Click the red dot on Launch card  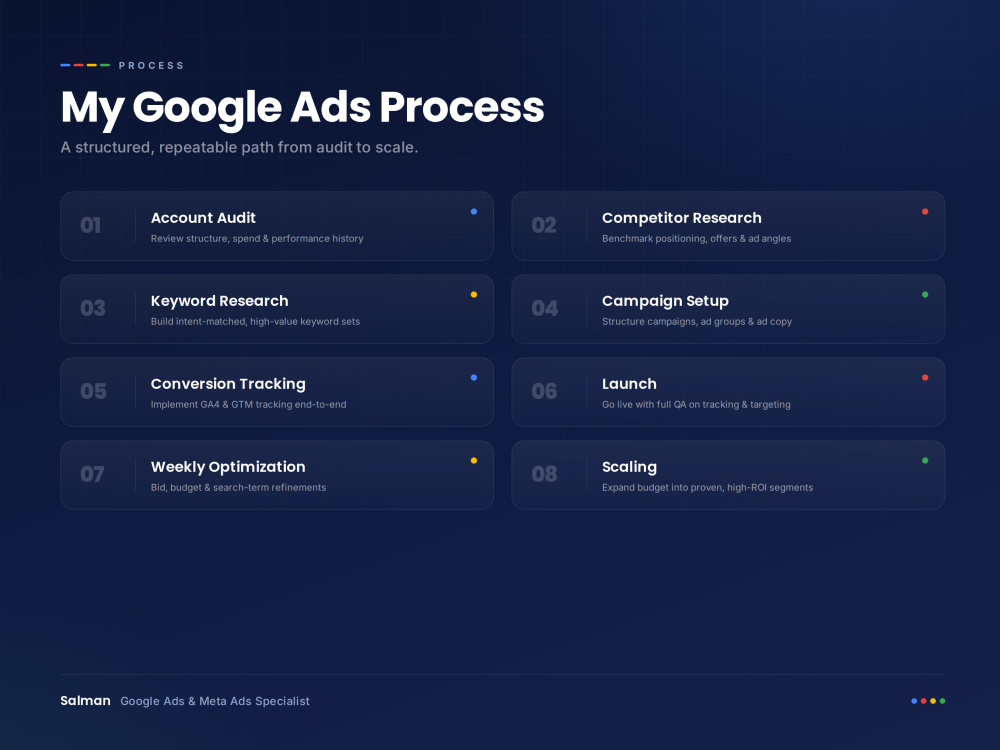coord(925,378)
